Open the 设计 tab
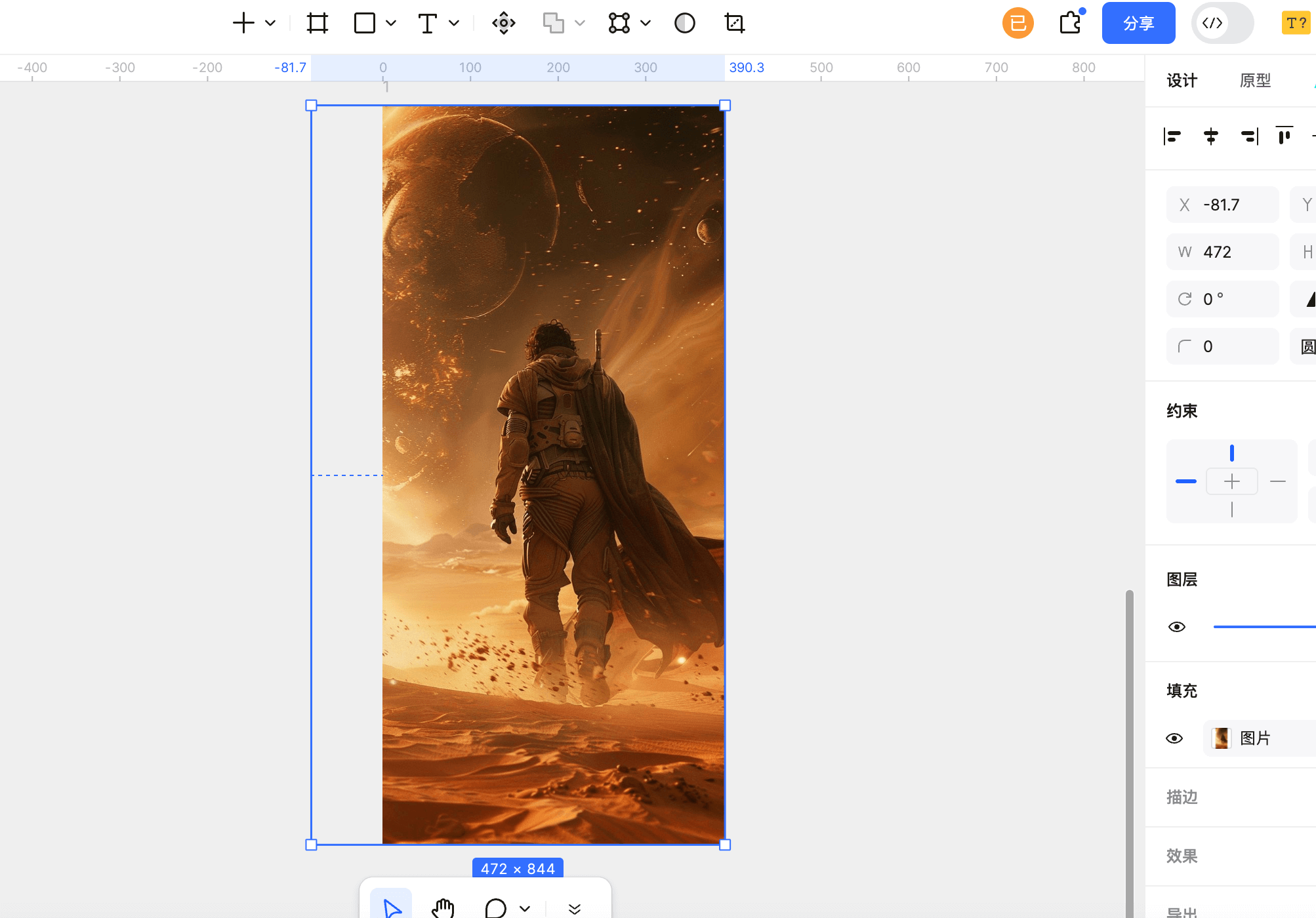1316x918 pixels. [x=1182, y=81]
